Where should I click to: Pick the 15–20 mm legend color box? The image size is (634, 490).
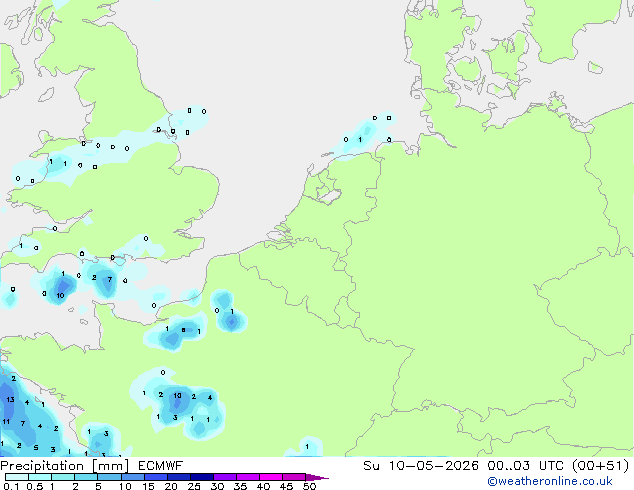tap(155, 477)
